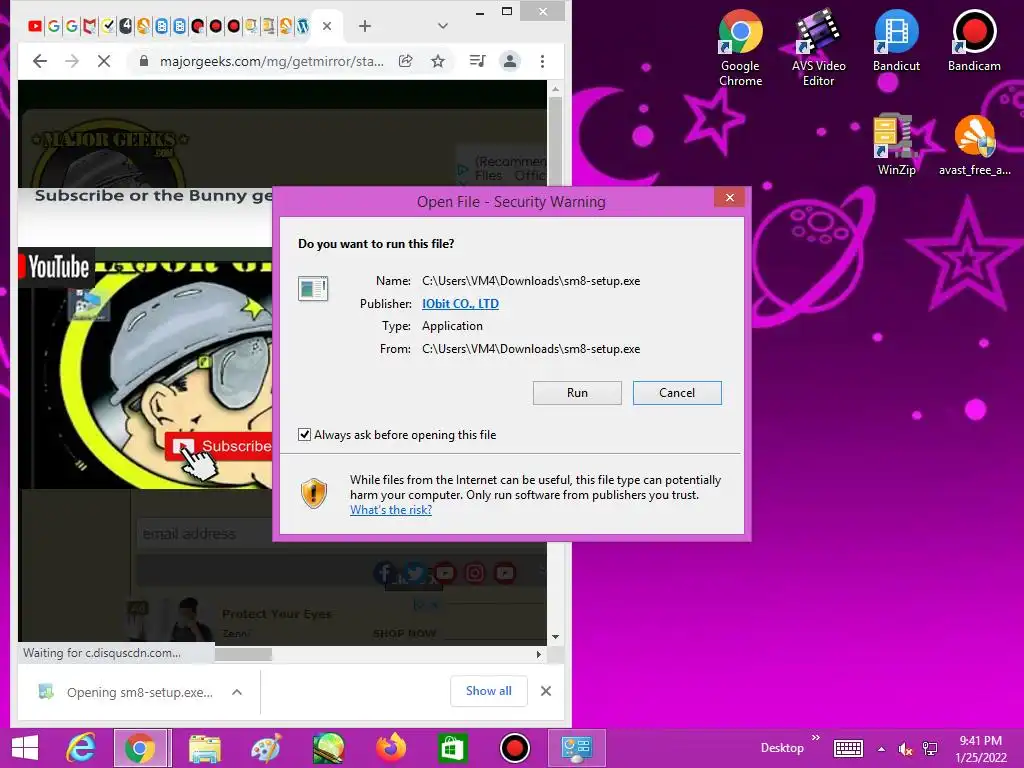
Task: Maximize the Chrome window
Action: click(507, 12)
